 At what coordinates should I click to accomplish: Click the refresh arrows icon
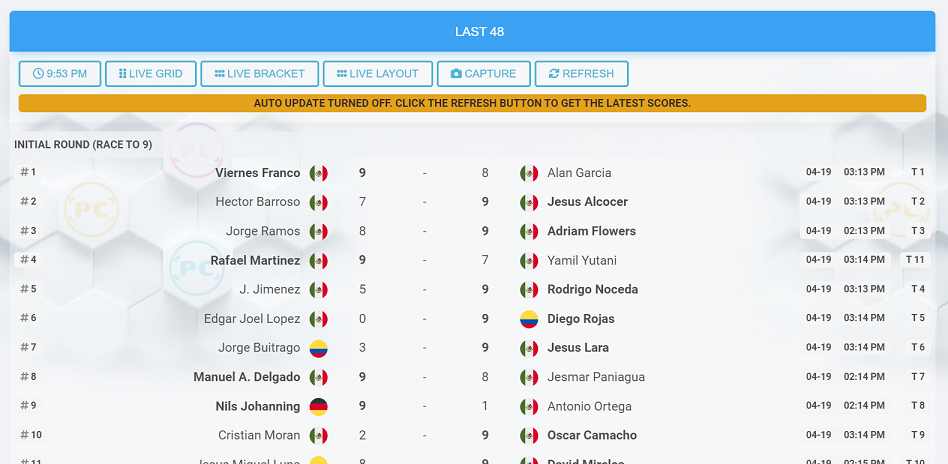point(554,74)
